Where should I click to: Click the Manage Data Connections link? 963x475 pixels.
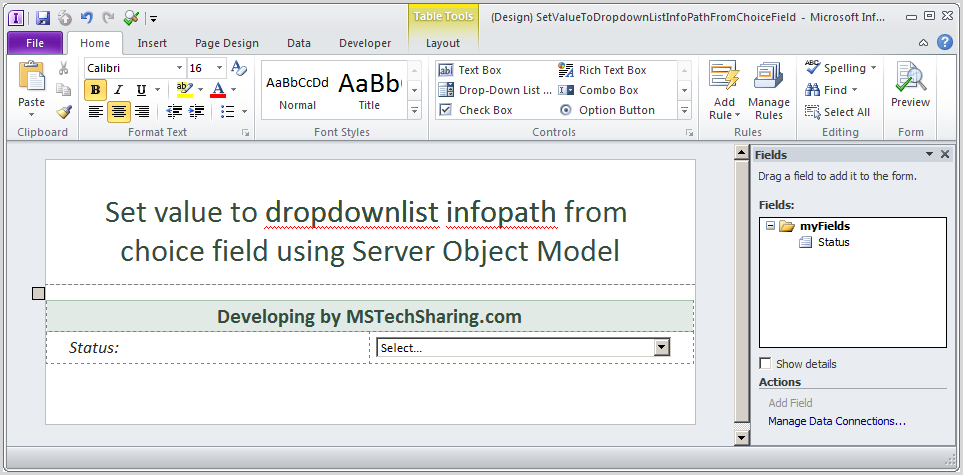pos(836,421)
